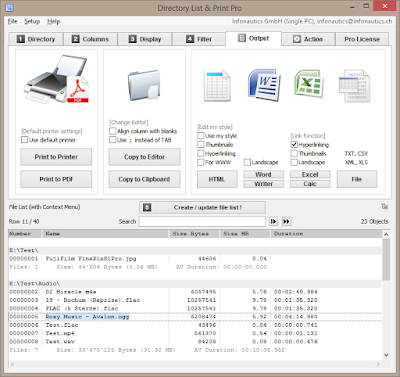Enable Use default printer checkbox
This screenshot has width=400, height=377.
tap(24, 140)
